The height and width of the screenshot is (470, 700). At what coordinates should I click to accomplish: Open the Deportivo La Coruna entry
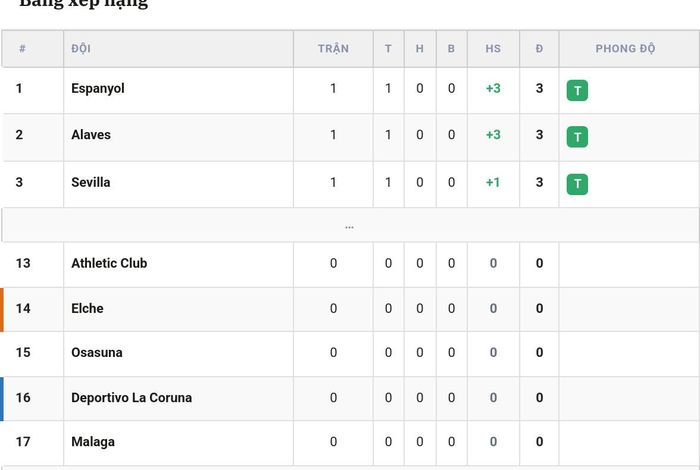click(x=132, y=398)
